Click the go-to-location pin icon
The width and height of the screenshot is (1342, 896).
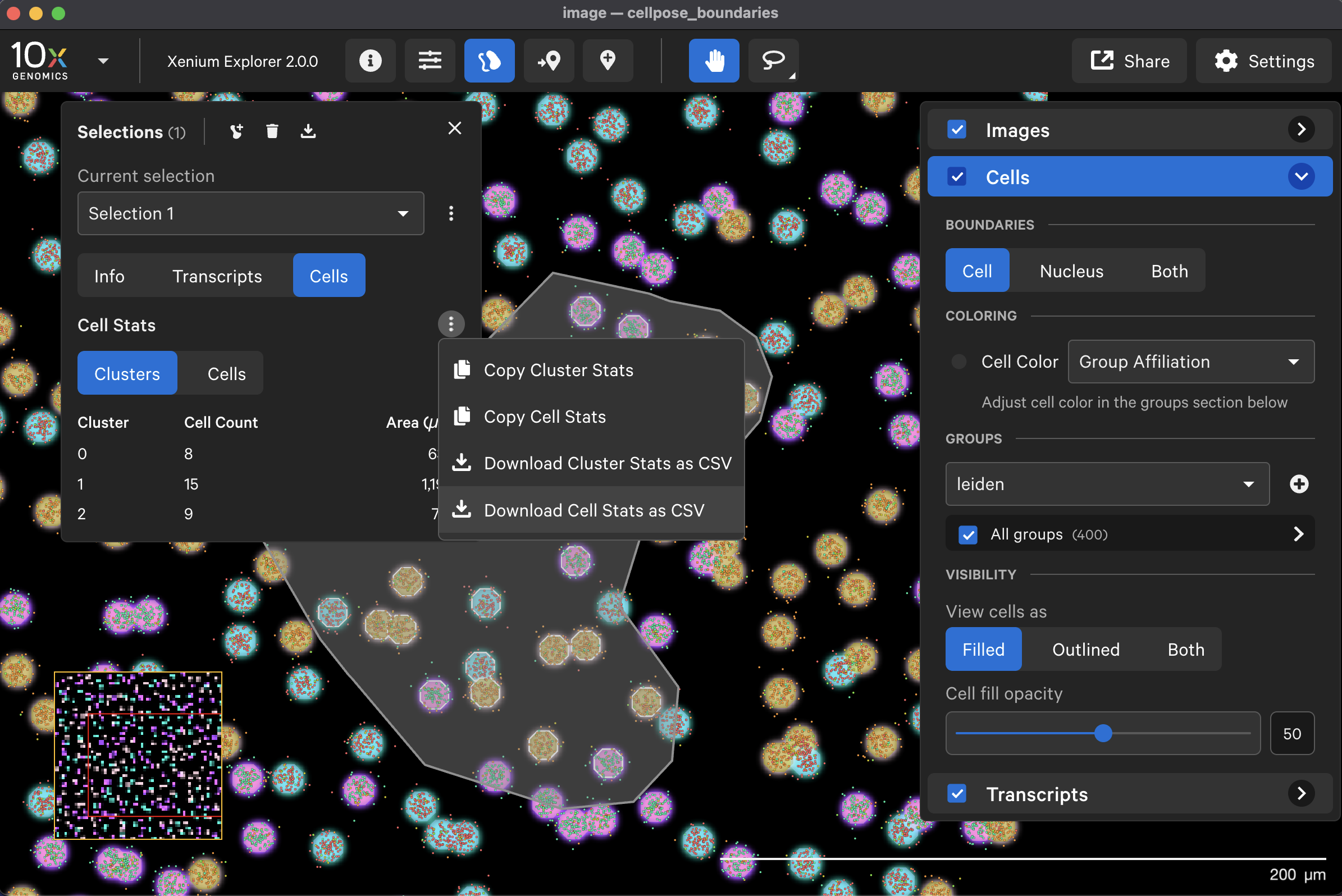coord(548,61)
